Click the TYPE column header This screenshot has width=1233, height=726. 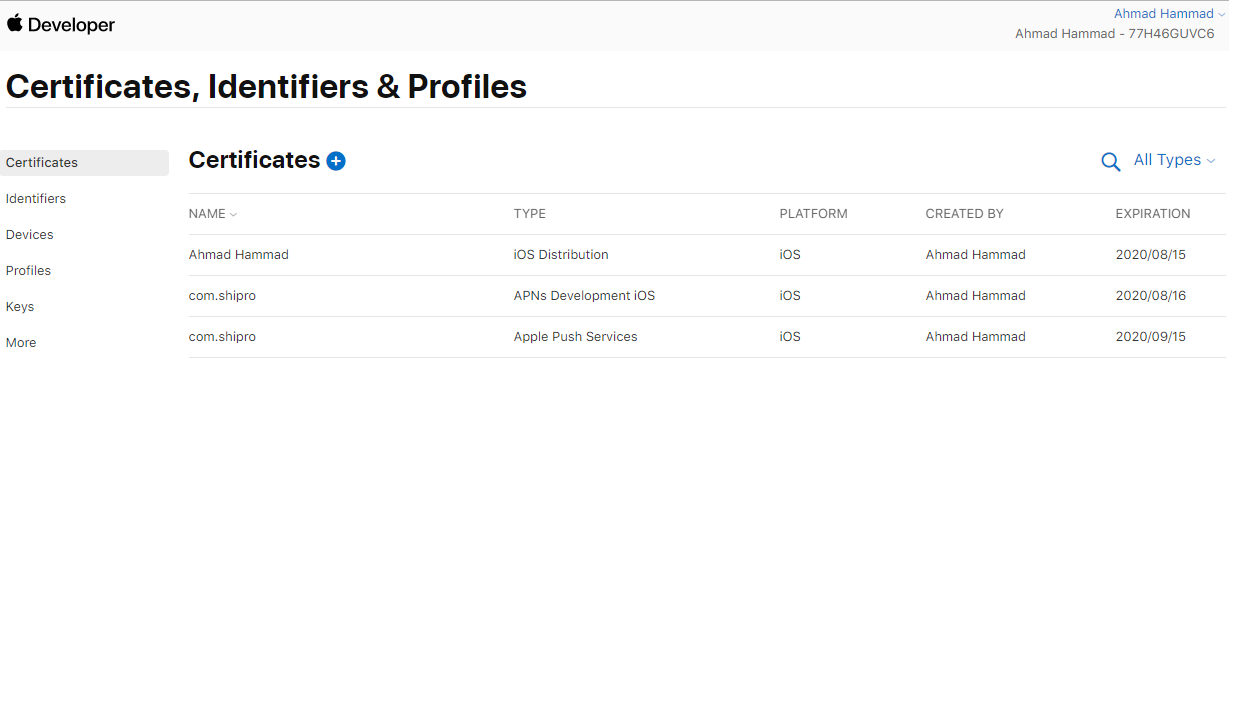(530, 214)
